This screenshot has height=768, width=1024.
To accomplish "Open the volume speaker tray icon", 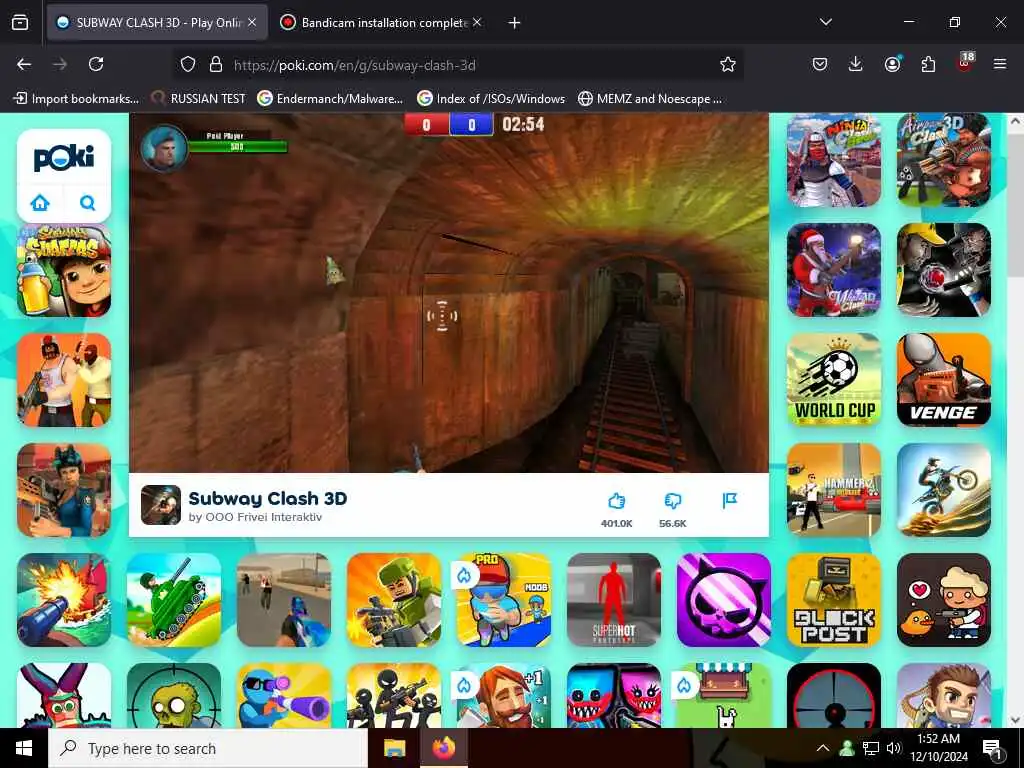I will tap(894, 748).
